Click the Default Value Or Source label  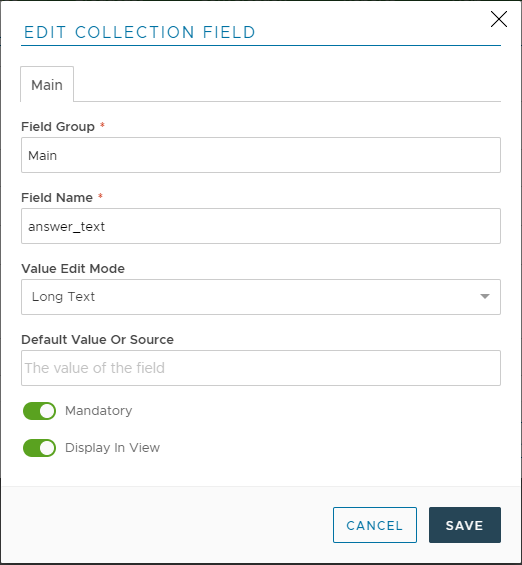click(x=98, y=339)
